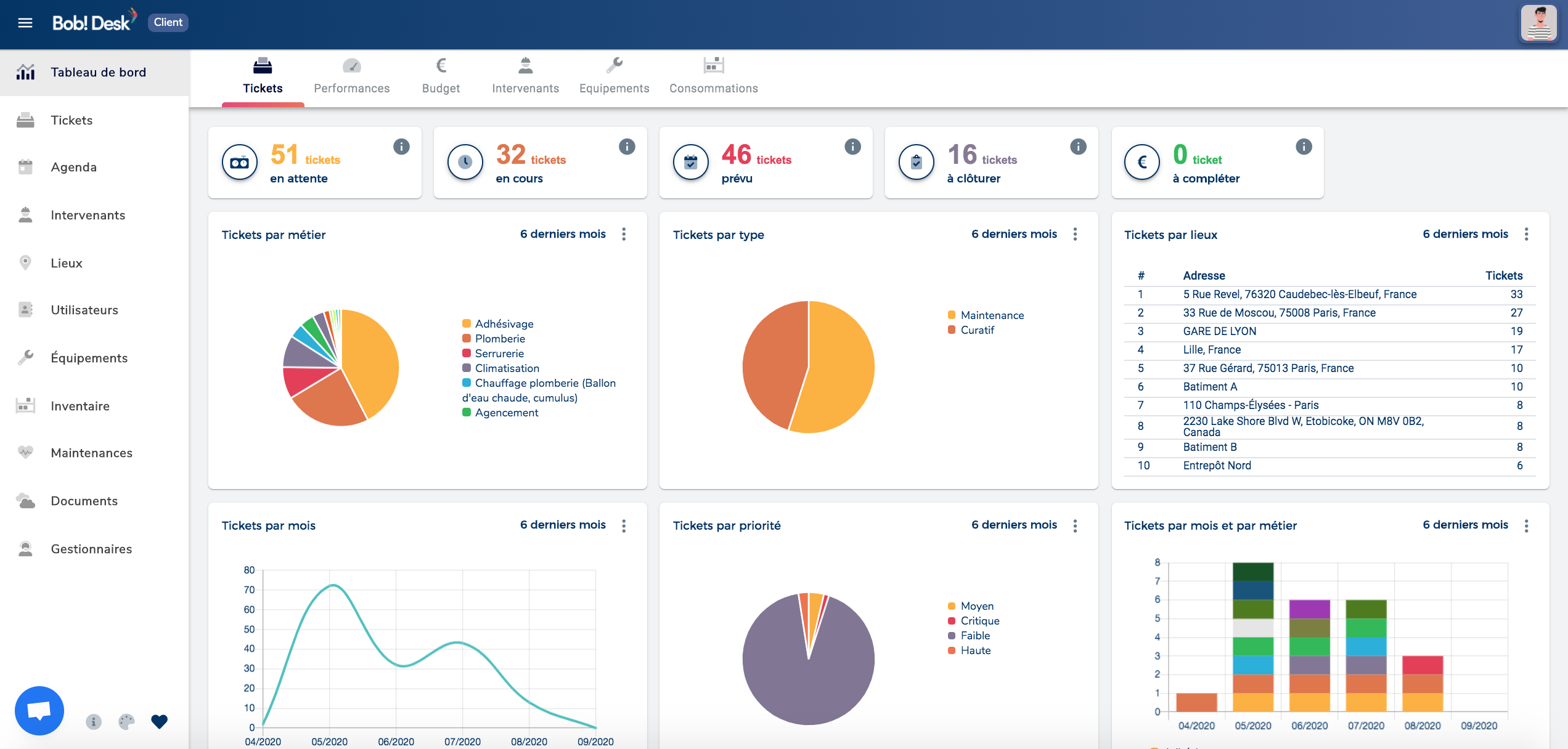
Task: Click info icon on à compléter card
Action: 1304,147
